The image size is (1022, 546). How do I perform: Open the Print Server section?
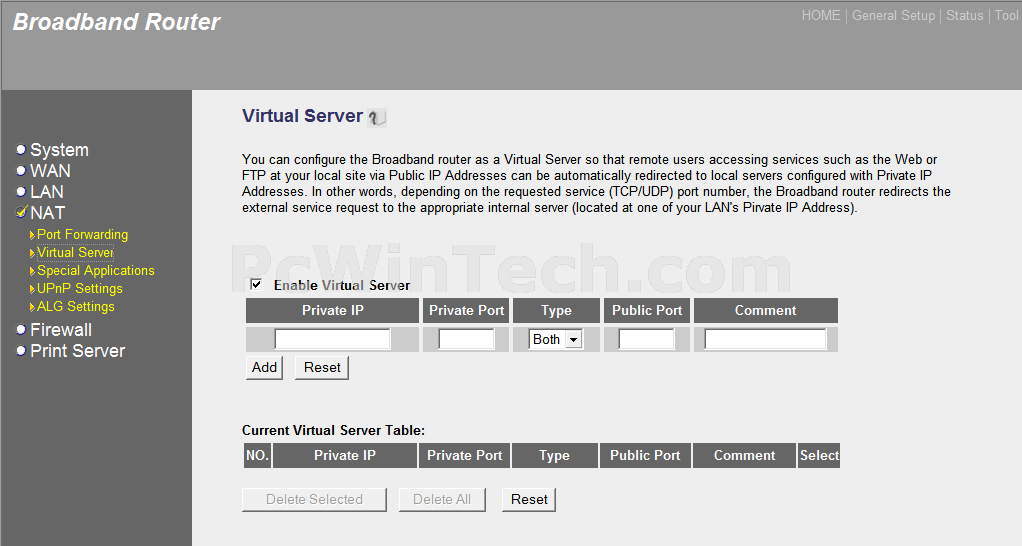[x=78, y=351]
